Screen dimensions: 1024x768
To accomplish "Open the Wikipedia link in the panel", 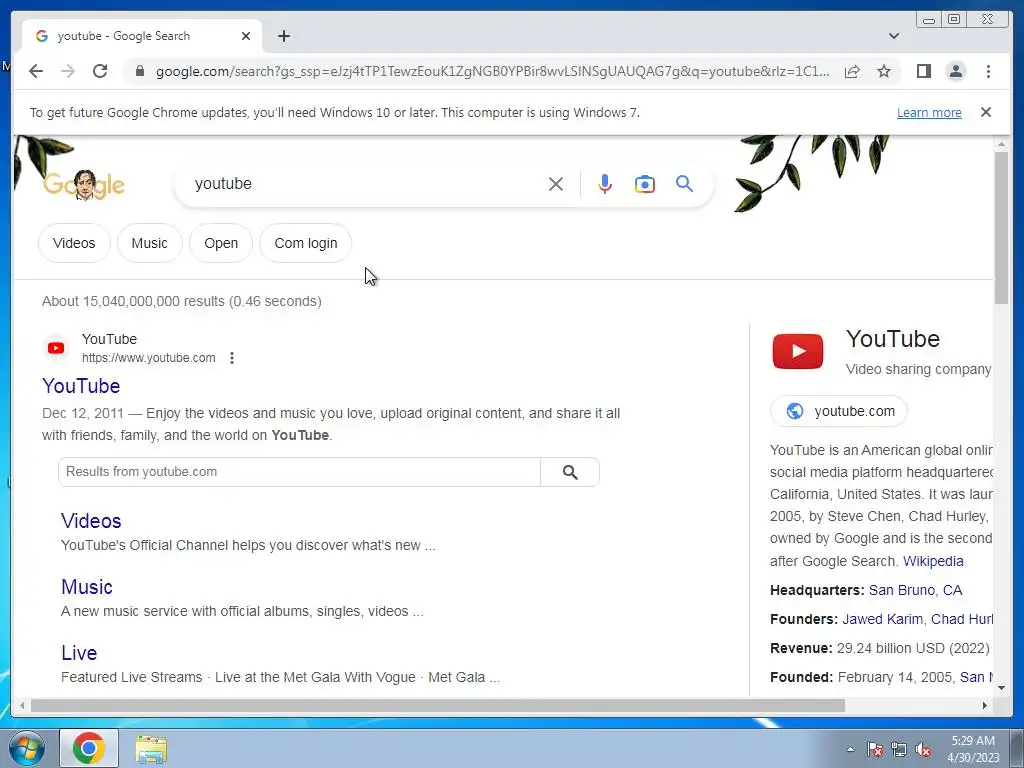I will [x=933, y=561].
